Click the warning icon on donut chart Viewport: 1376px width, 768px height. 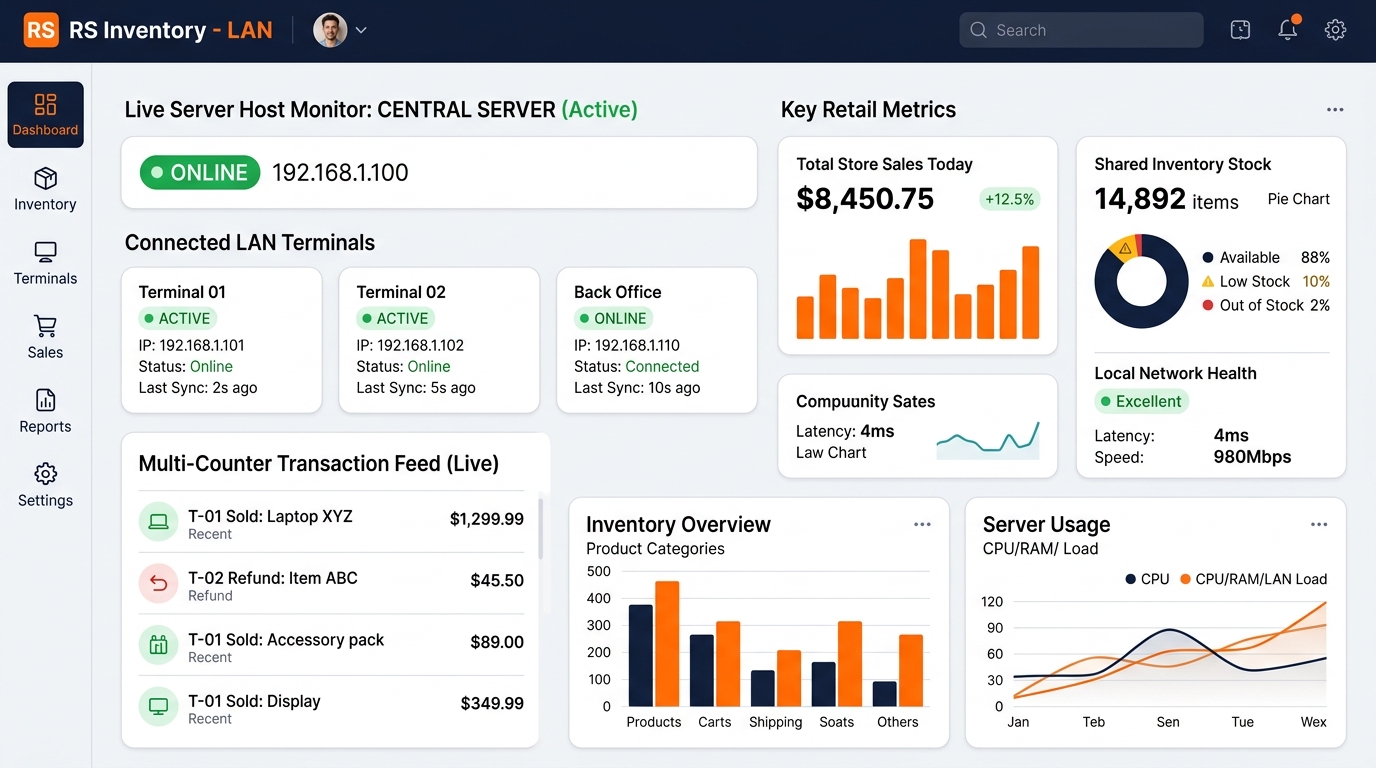click(1125, 248)
